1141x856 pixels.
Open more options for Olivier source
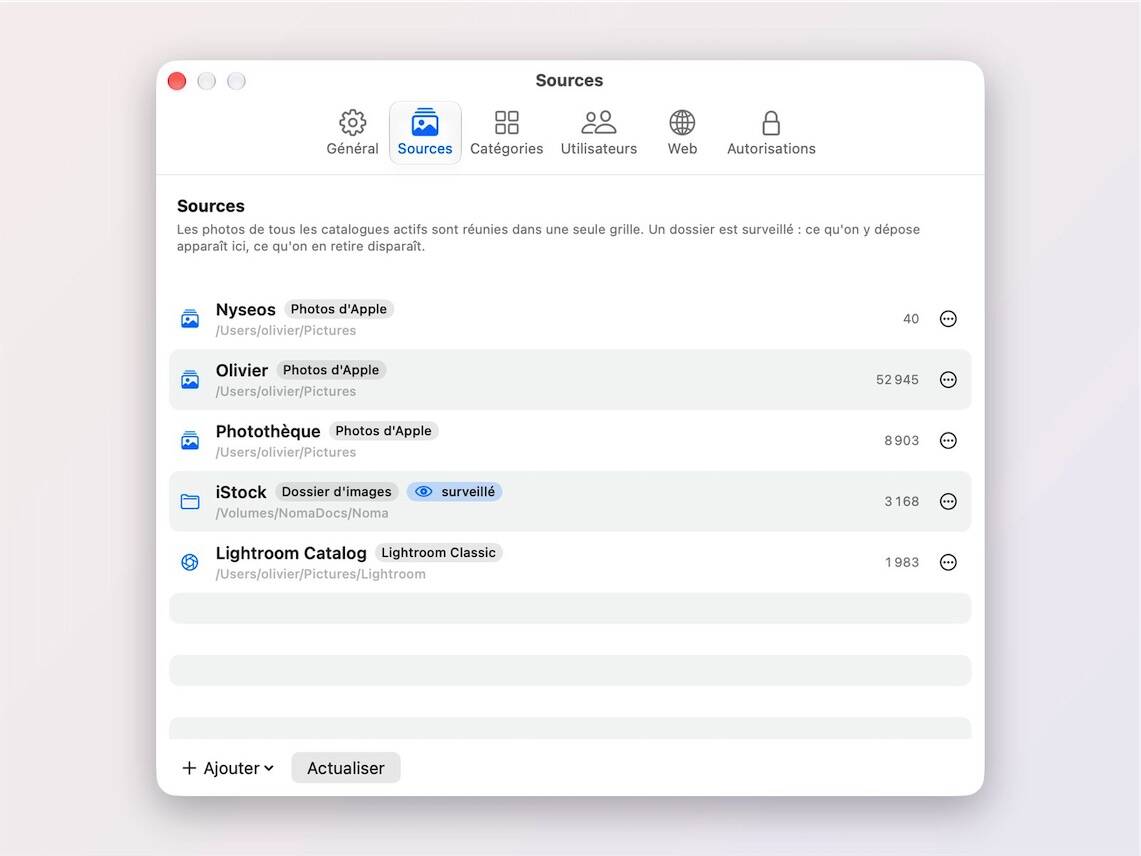[x=948, y=380]
